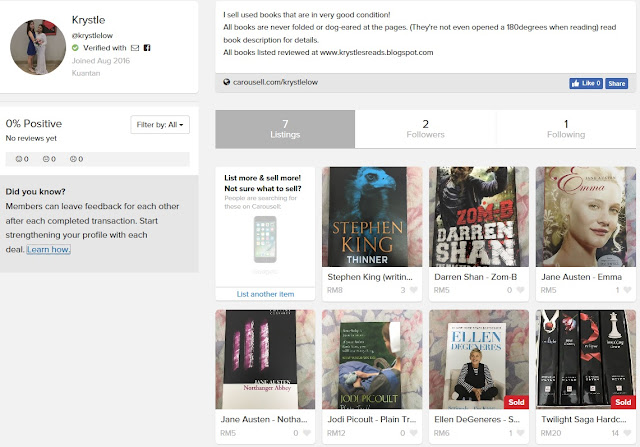Click the Facebook verification icon

tap(147, 48)
